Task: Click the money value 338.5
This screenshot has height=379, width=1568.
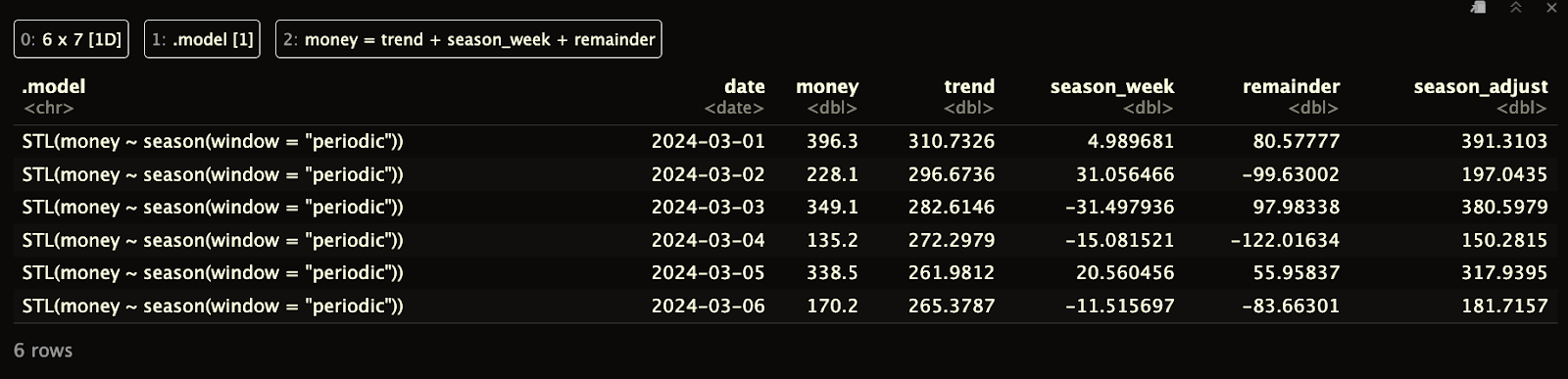Action: tap(832, 272)
